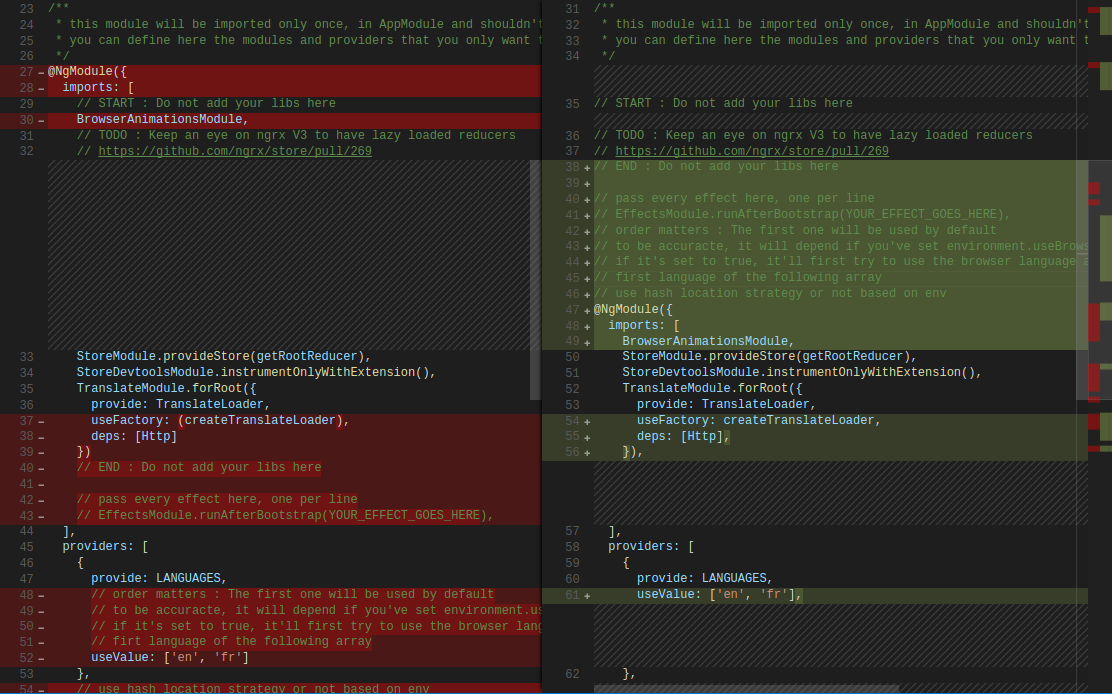Screen dimensions: 1112x694
Task: Click added line 48 'imports: ['
Action: coord(644,325)
